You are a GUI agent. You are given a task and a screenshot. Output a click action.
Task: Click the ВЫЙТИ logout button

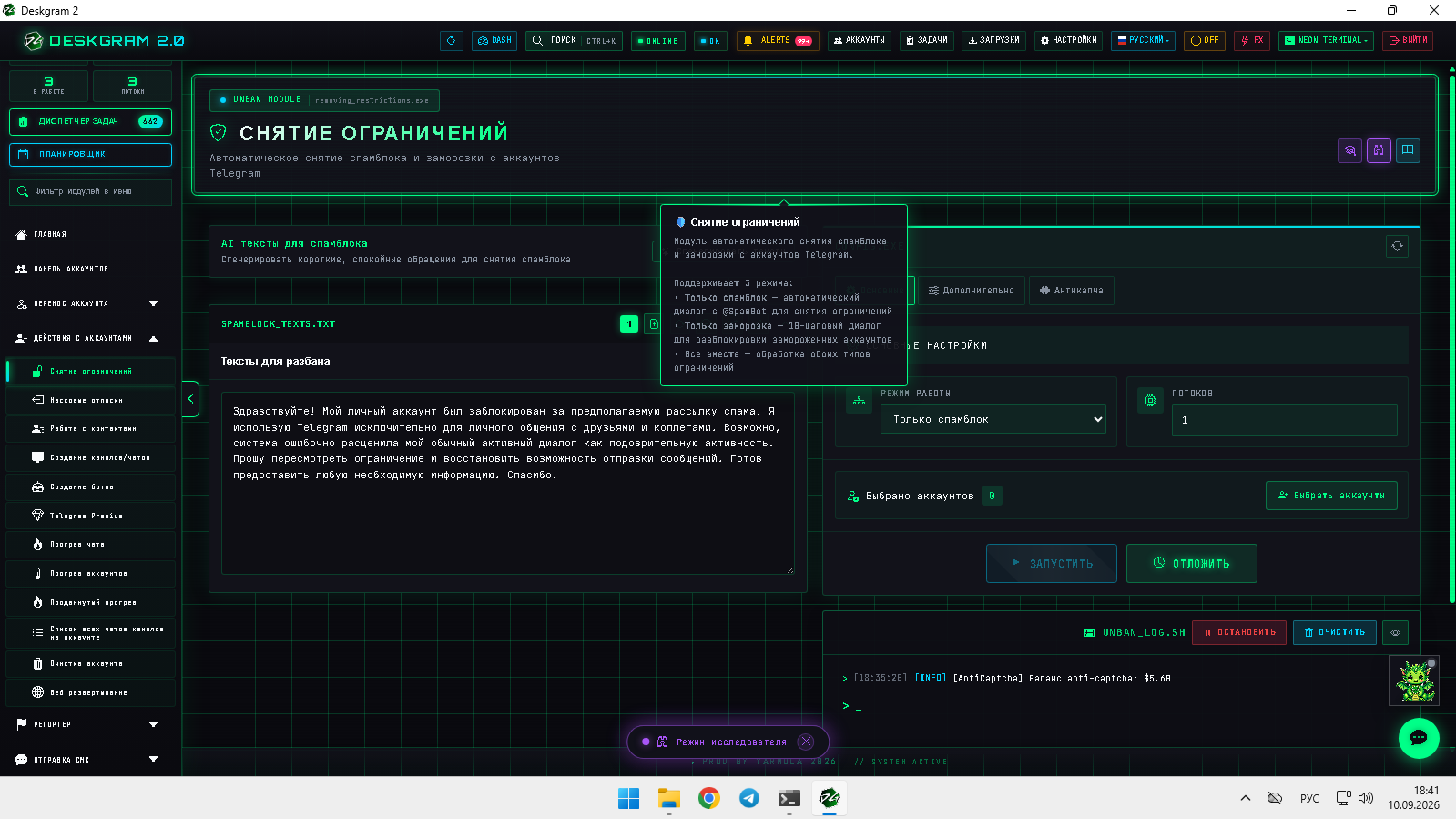click(1408, 41)
